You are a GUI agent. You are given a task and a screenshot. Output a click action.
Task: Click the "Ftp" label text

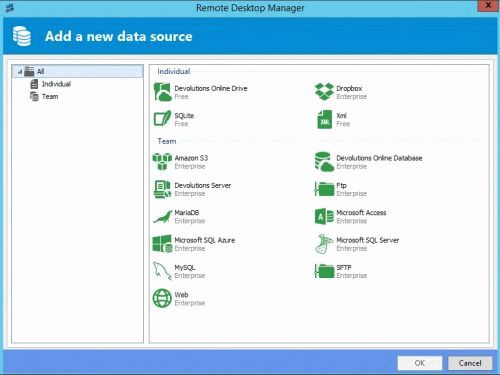pyautogui.click(x=341, y=185)
